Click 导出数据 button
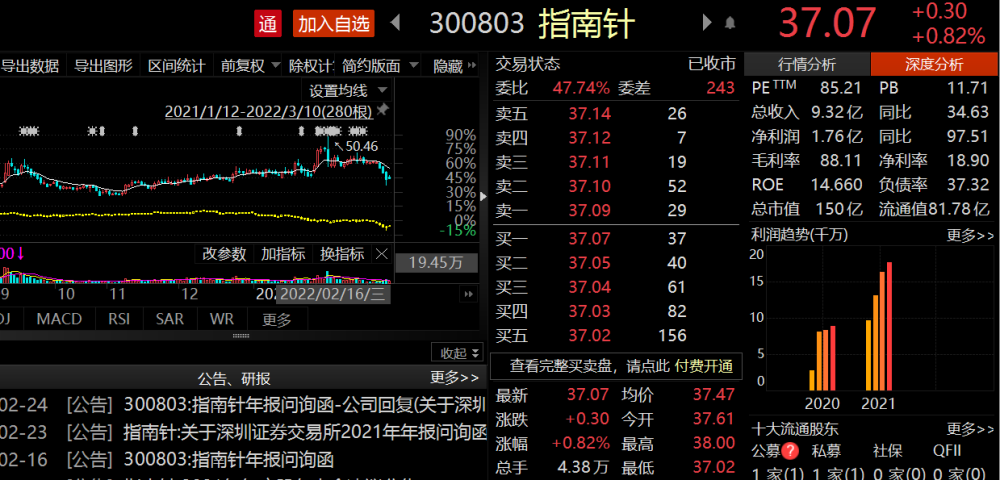 pyautogui.click(x=29, y=66)
